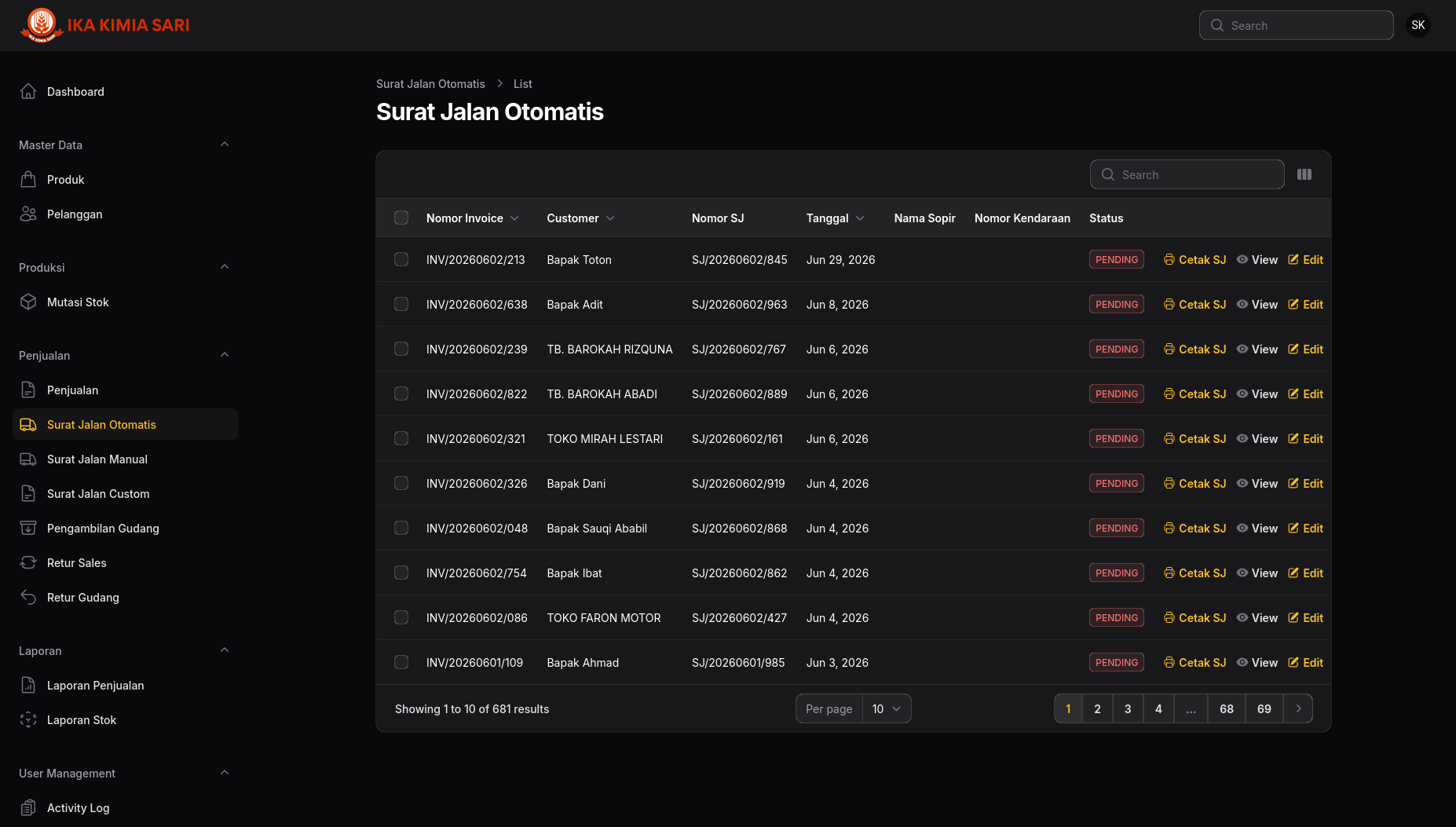Go to Retur Sales page
Viewport: 1456px width, 827px height.
[x=126, y=562]
